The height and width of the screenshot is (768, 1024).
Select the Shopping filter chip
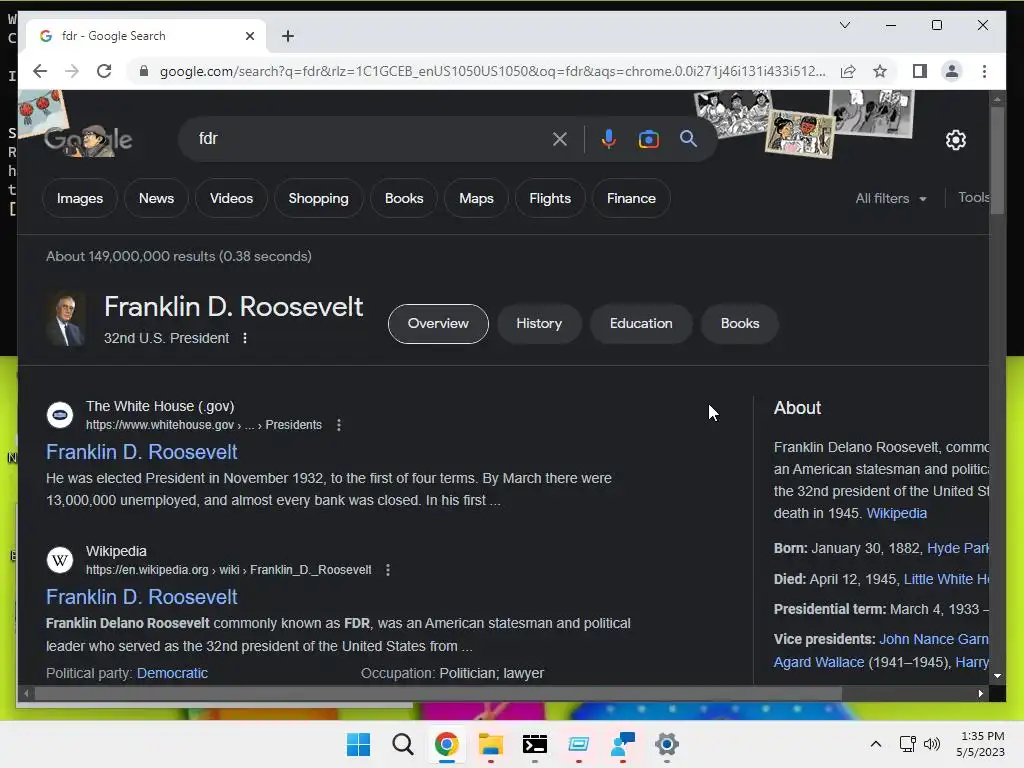coord(318,199)
